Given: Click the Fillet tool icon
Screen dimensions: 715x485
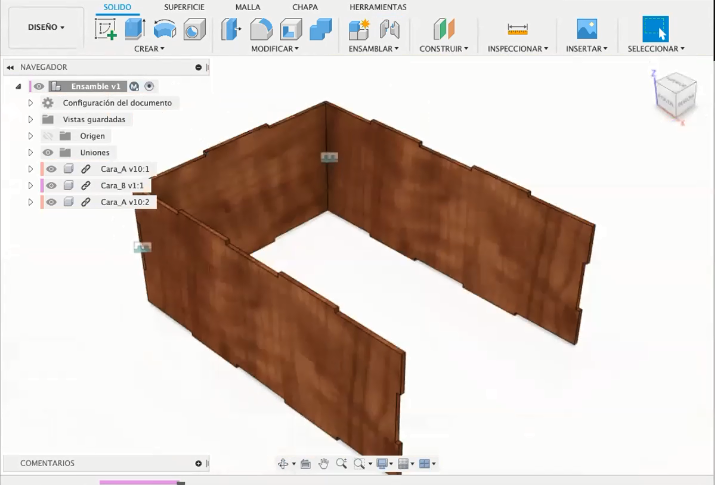Looking at the screenshot, I should [261, 29].
